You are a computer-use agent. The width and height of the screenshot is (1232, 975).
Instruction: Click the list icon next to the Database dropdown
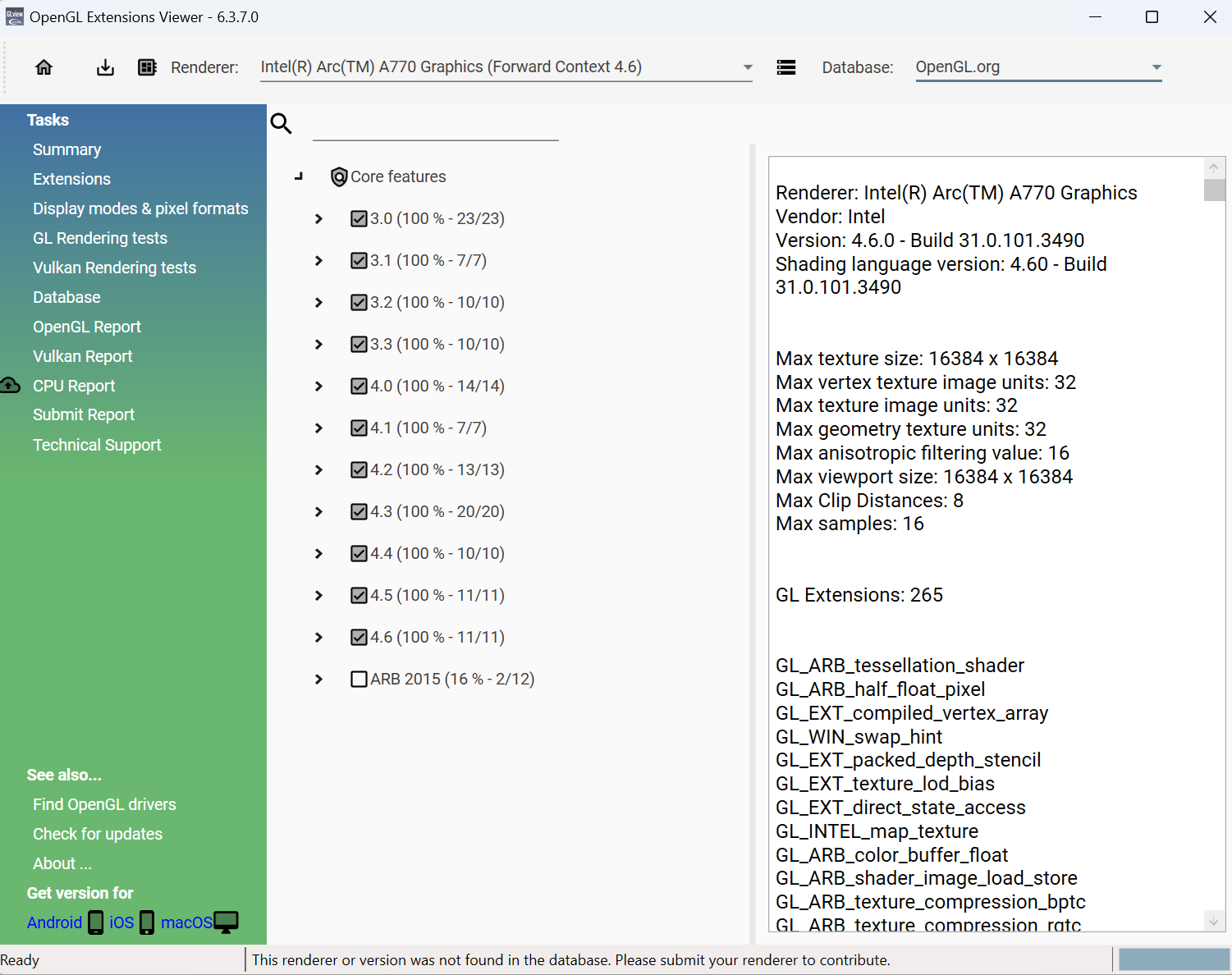tap(786, 67)
